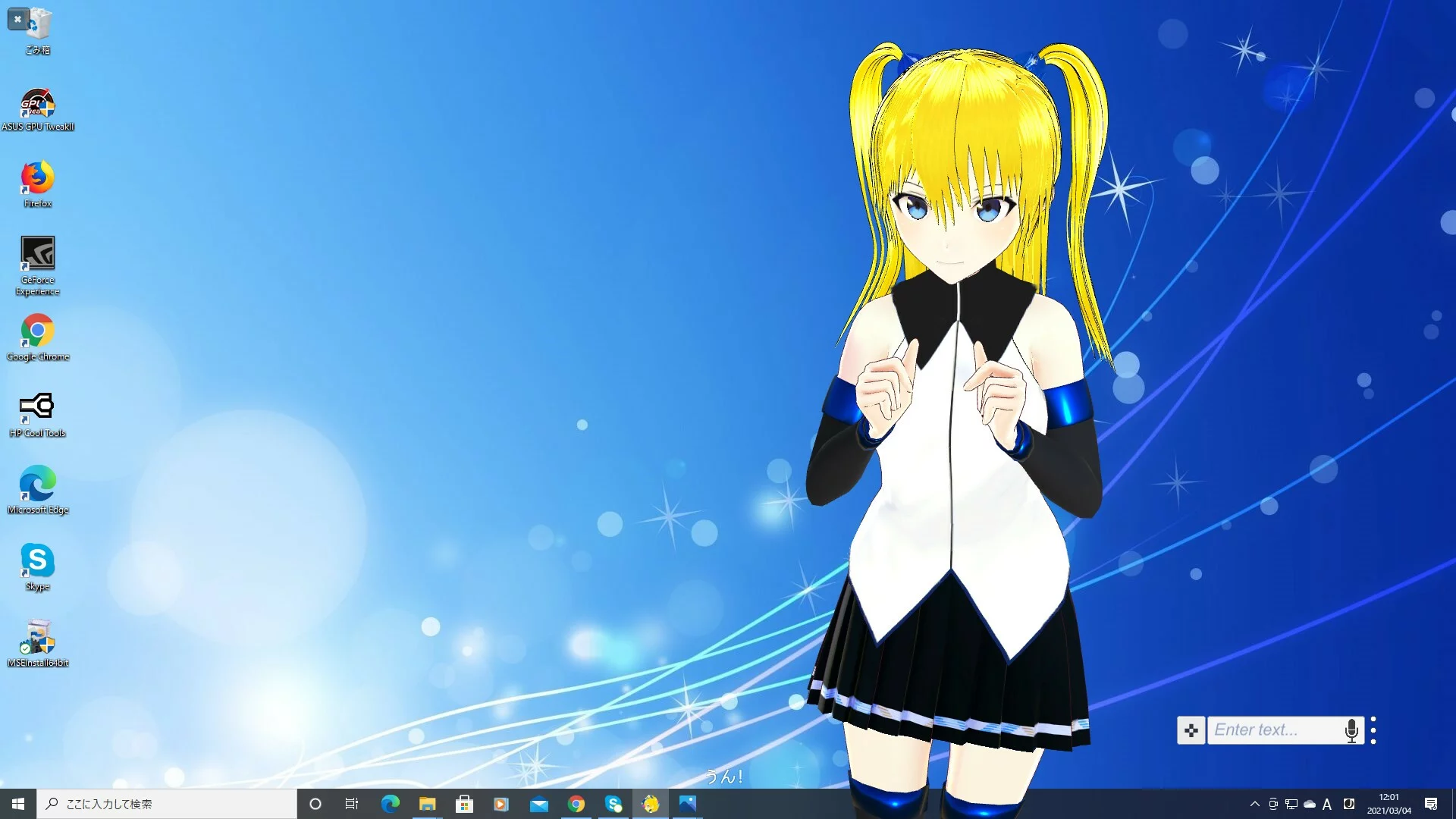The height and width of the screenshot is (819, 1456).
Task: Open the Recycle Bin desktop icon
Action: click(38, 30)
